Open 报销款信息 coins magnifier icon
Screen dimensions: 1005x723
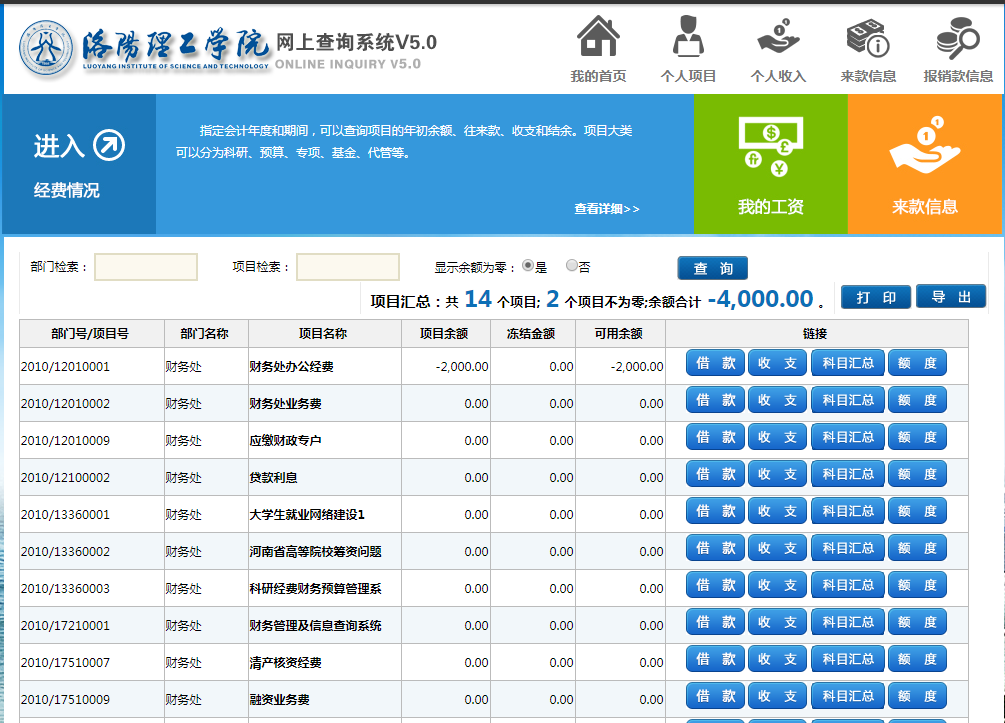(957, 38)
